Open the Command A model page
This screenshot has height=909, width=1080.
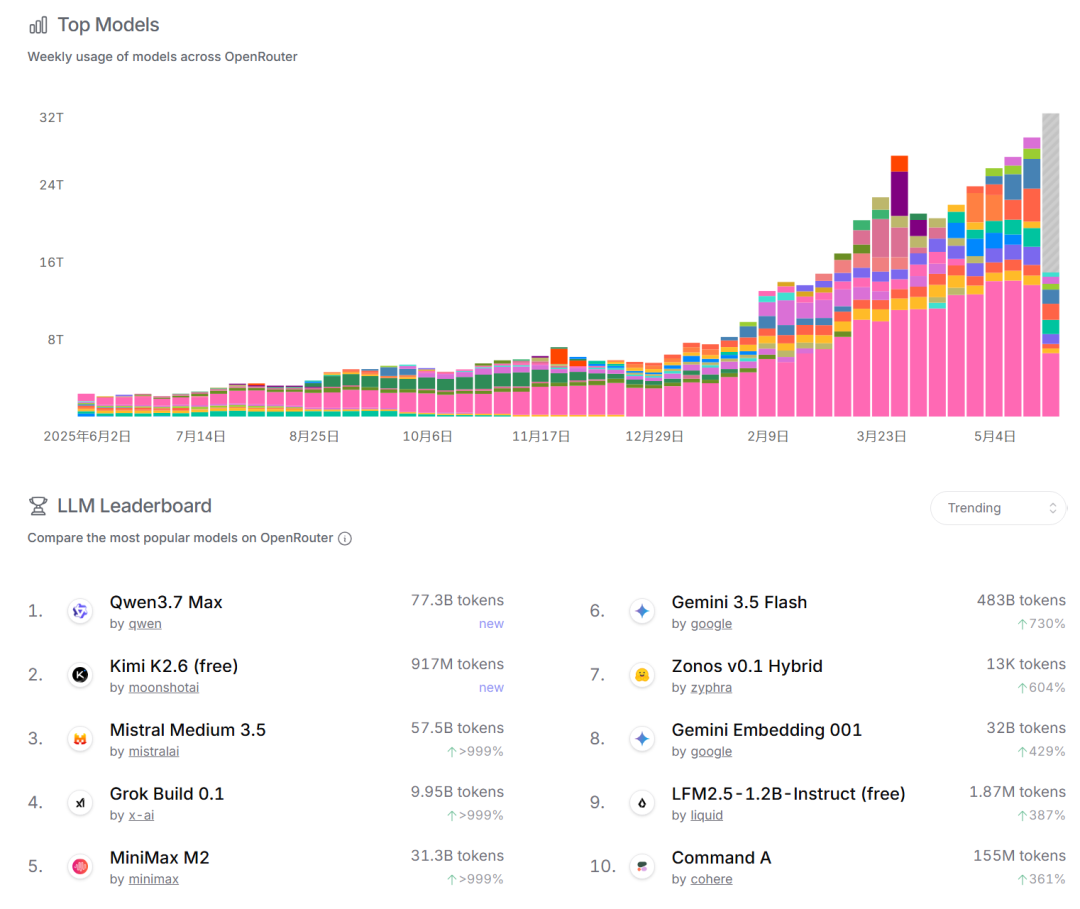click(721, 858)
